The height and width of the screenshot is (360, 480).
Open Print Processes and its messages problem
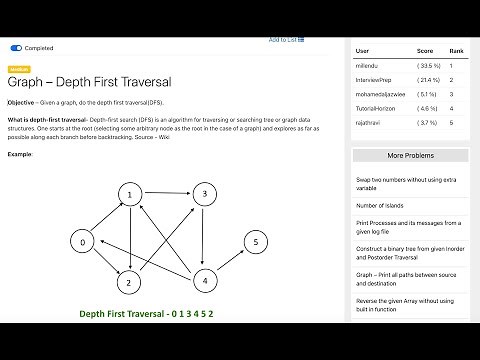pos(408,227)
